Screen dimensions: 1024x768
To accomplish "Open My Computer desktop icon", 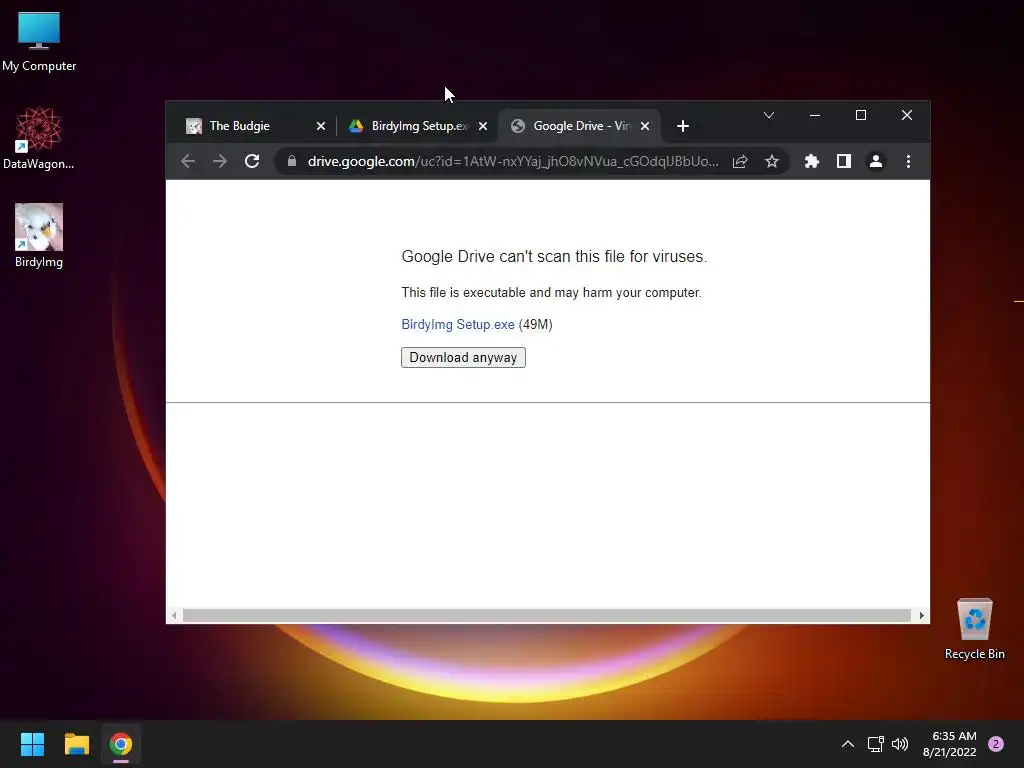I will (x=39, y=42).
